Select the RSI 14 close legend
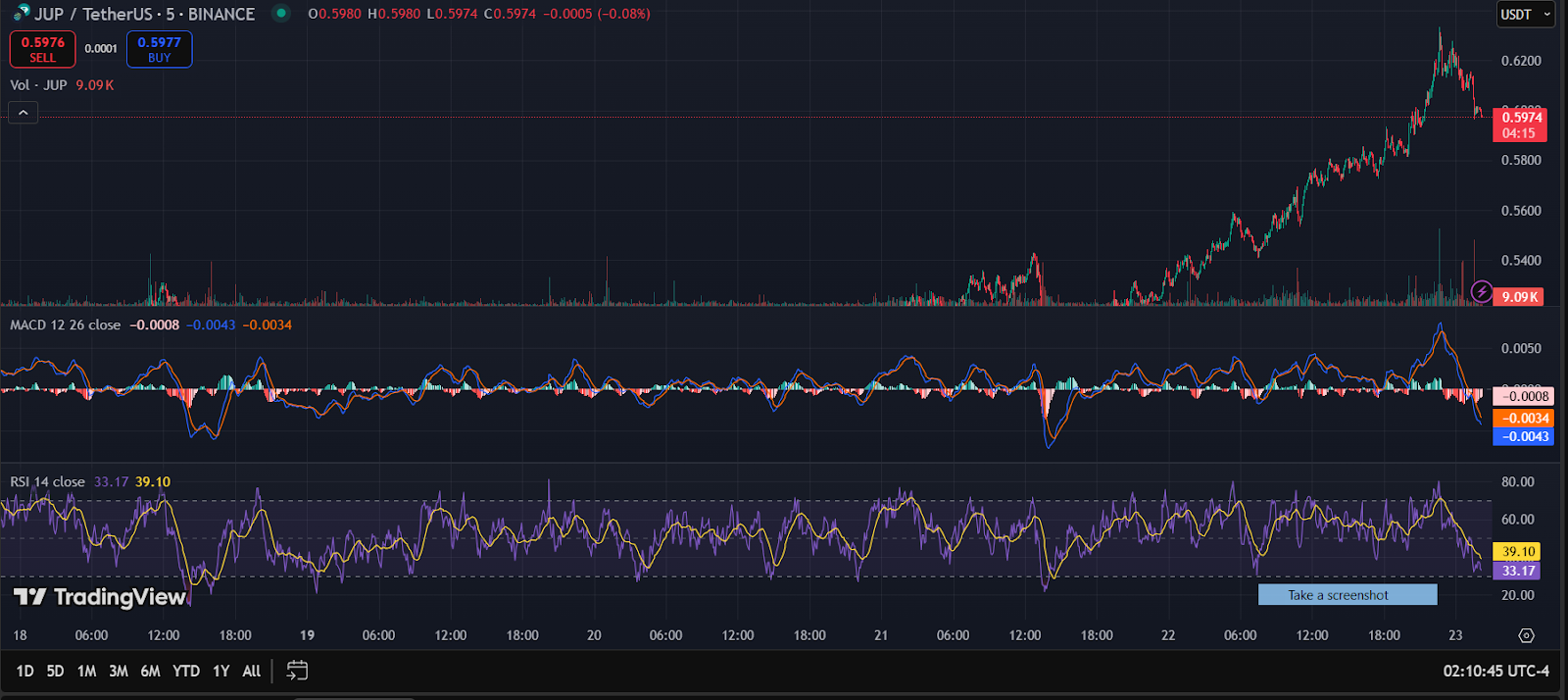This screenshot has width=1568, height=700. [x=47, y=482]
